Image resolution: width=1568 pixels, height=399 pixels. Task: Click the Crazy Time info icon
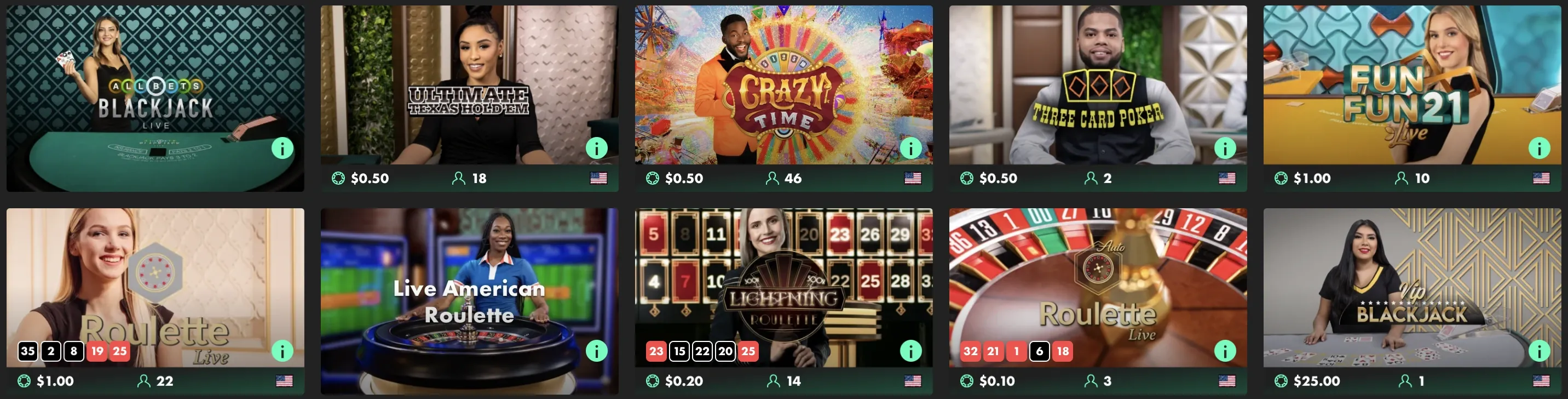pos(910,148)
